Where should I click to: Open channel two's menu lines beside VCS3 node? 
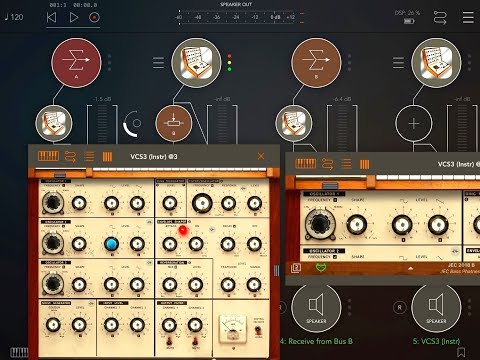coord(158,63)
